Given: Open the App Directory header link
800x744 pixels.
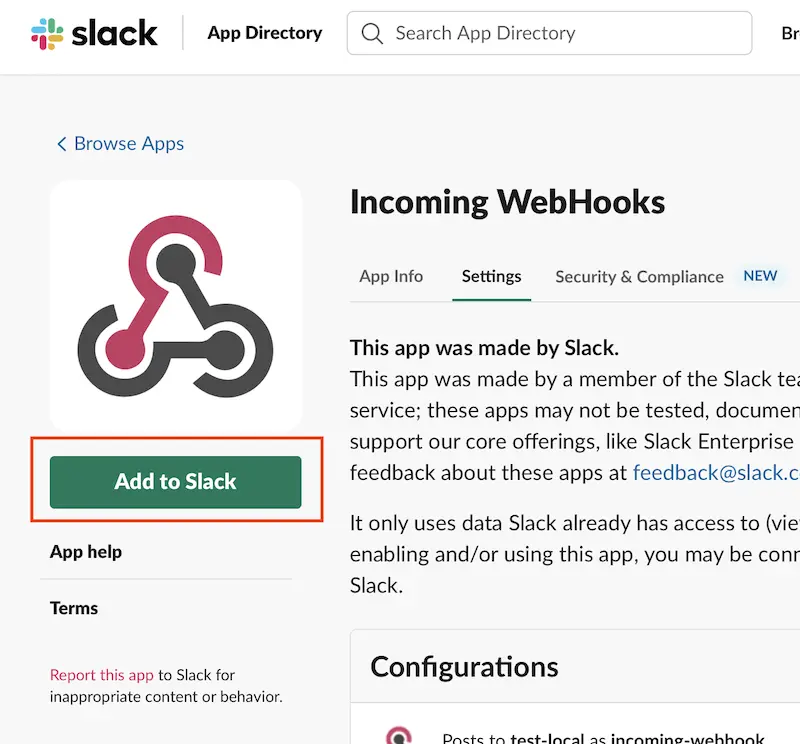Looking at the screenshot, I should (x=265, y=33).
